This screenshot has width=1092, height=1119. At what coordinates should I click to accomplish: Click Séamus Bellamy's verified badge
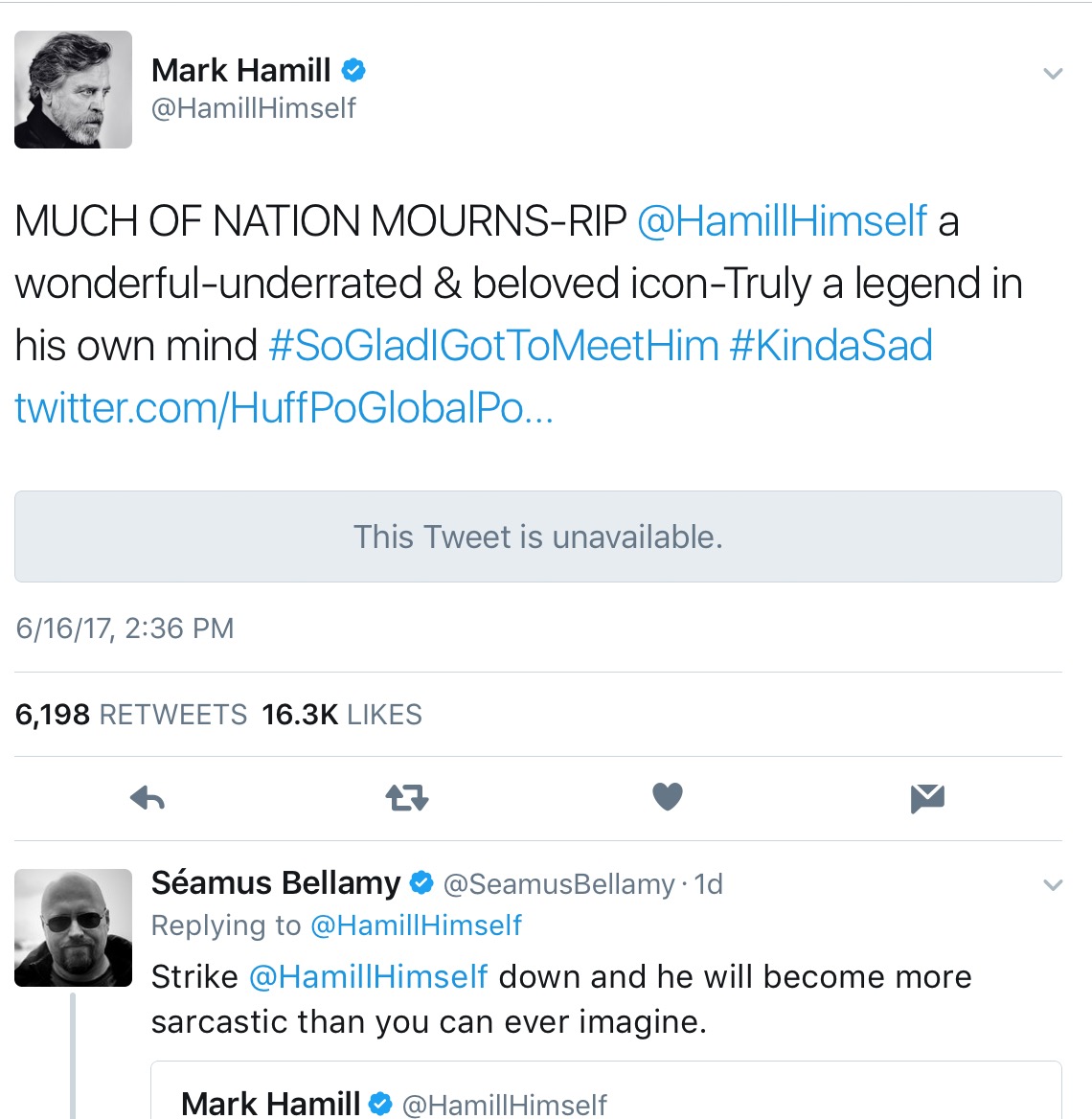point(421,882)
